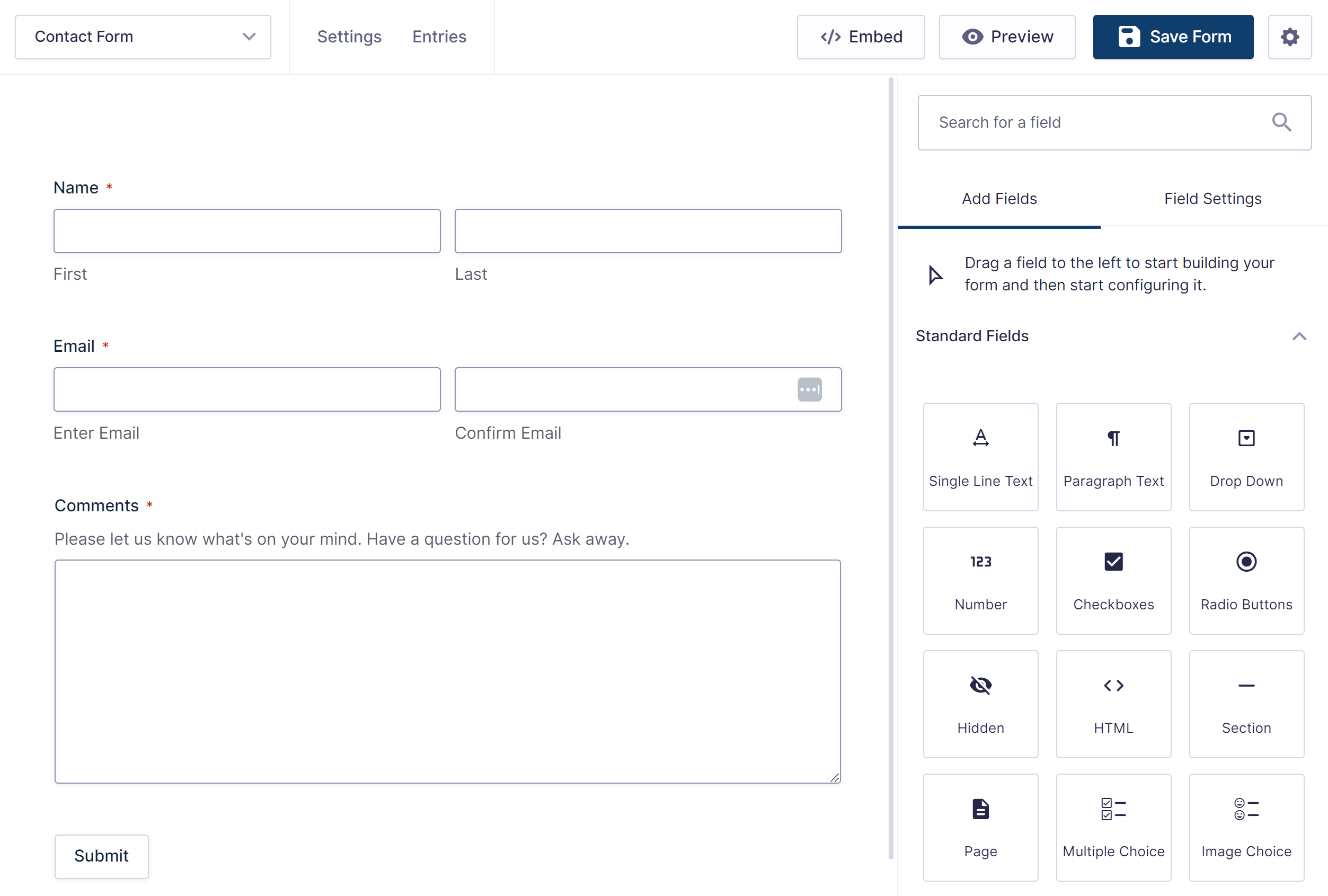1328x896 pixels.
Task: Click the Page field icon
Action: coord(981,809)
